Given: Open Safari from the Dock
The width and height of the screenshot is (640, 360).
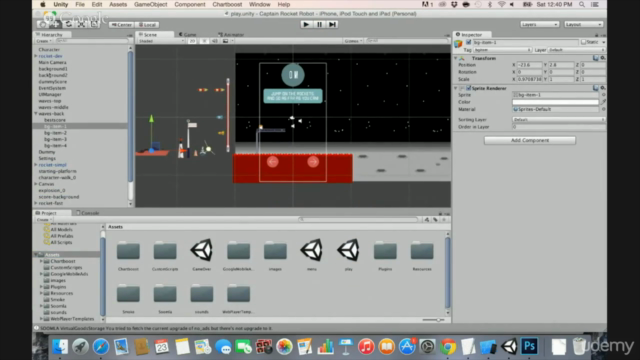Looking at the screenshot, I should 101,347.
